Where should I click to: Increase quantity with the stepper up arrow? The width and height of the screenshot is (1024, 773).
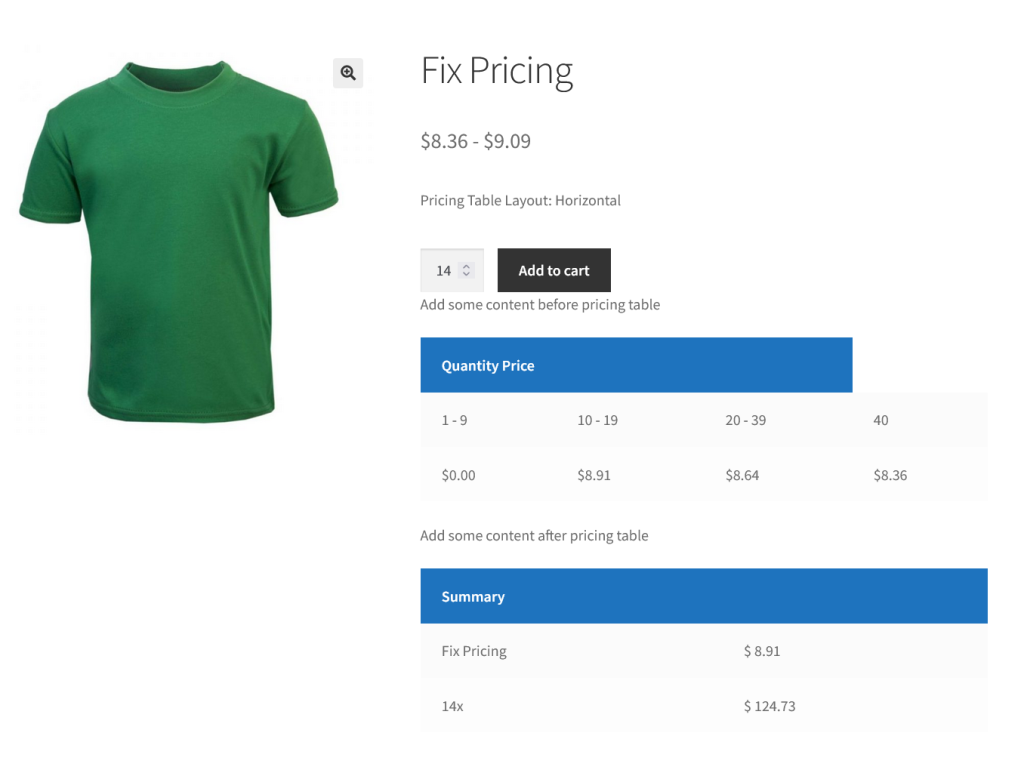pyautogui.click(x=466, y=266)
